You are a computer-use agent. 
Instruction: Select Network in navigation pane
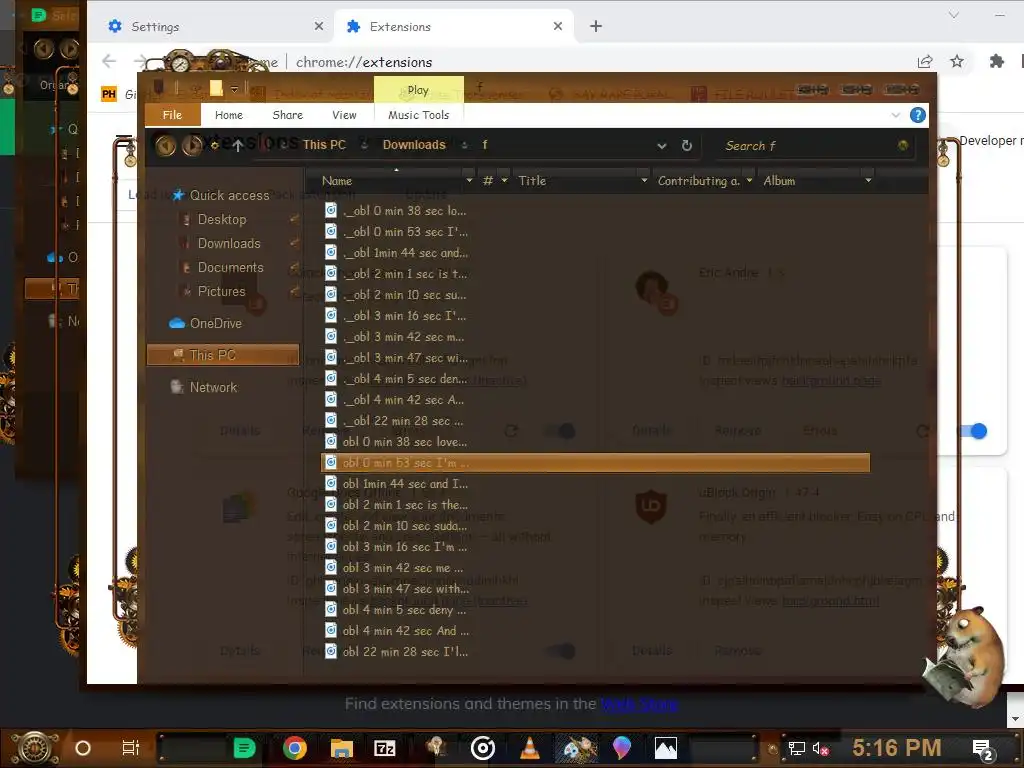(213, 387)
